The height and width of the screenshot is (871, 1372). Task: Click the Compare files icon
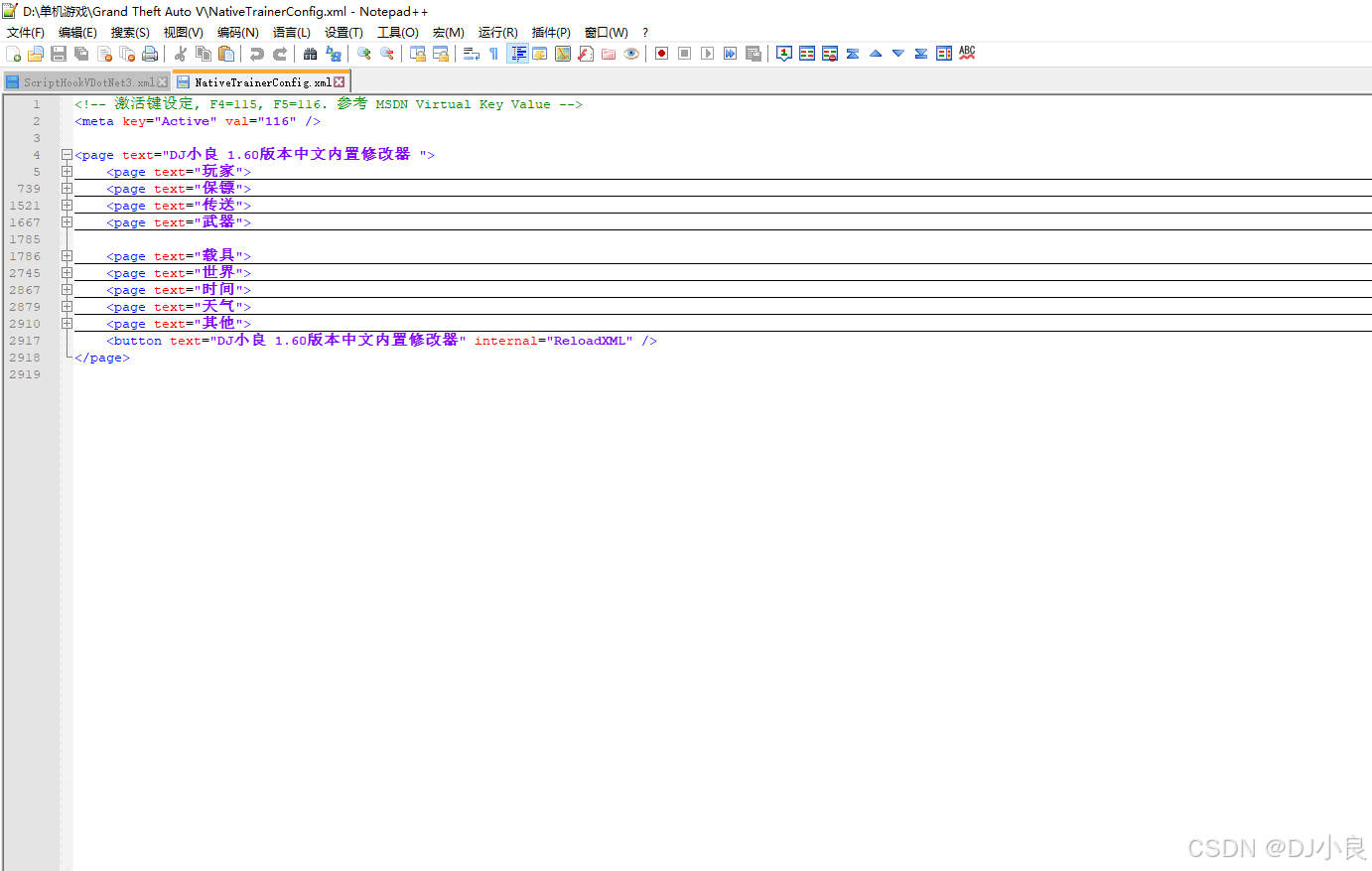click(807, 54)
